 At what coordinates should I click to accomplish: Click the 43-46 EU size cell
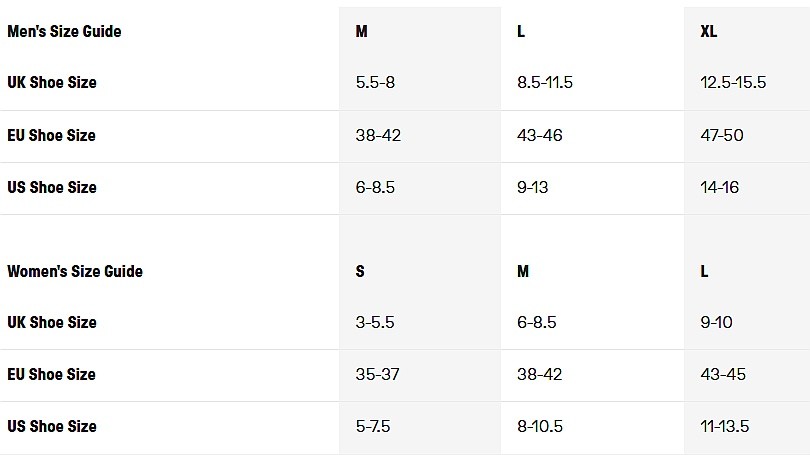pos(541,135)
